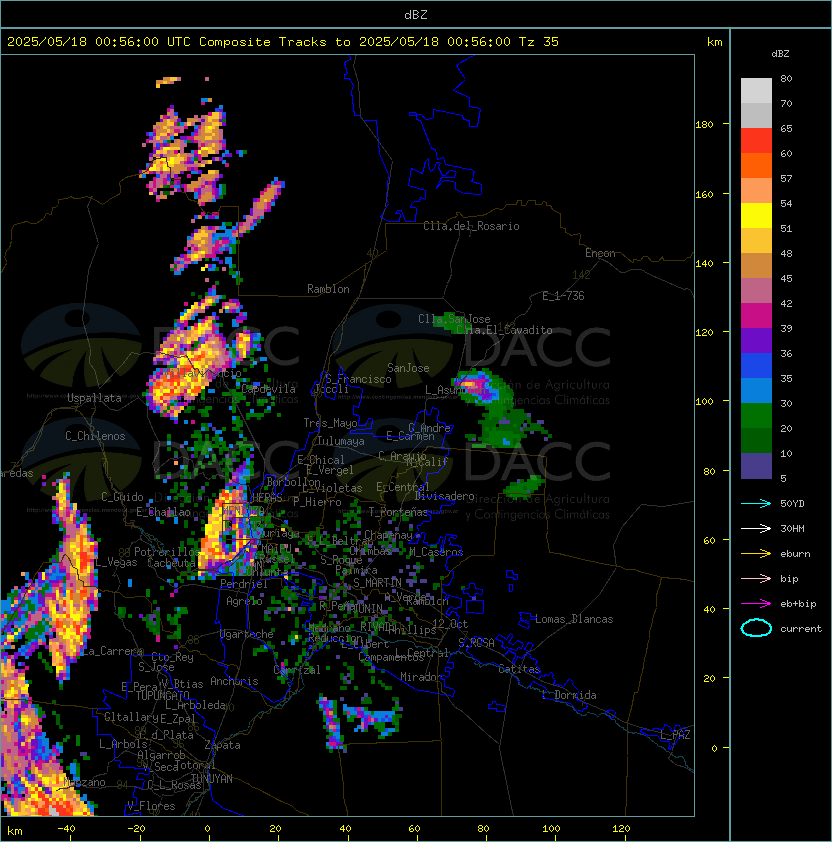
Task: Click the 'Lomas_Blancas' map label
Action: click(x=574, y=619)
